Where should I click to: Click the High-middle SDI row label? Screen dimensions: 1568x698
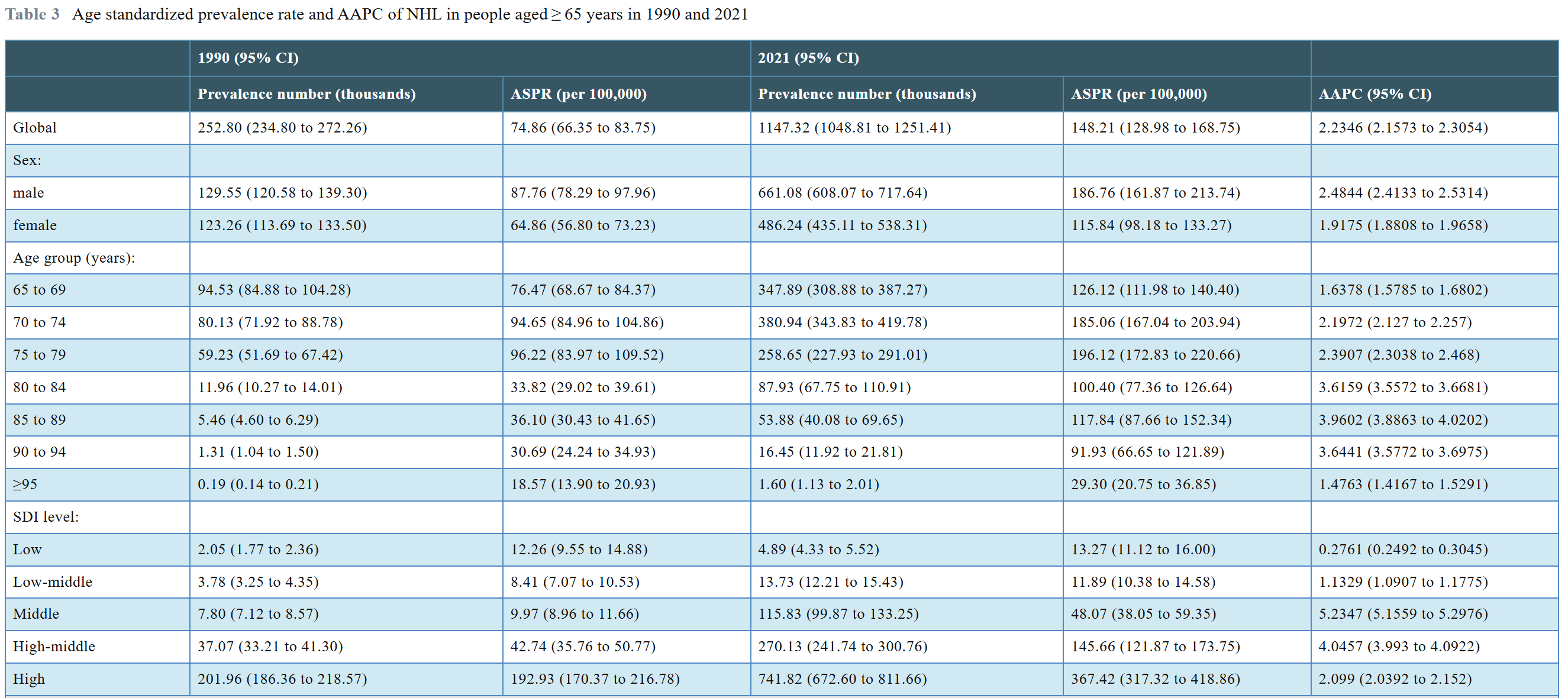tap(54, 647)
